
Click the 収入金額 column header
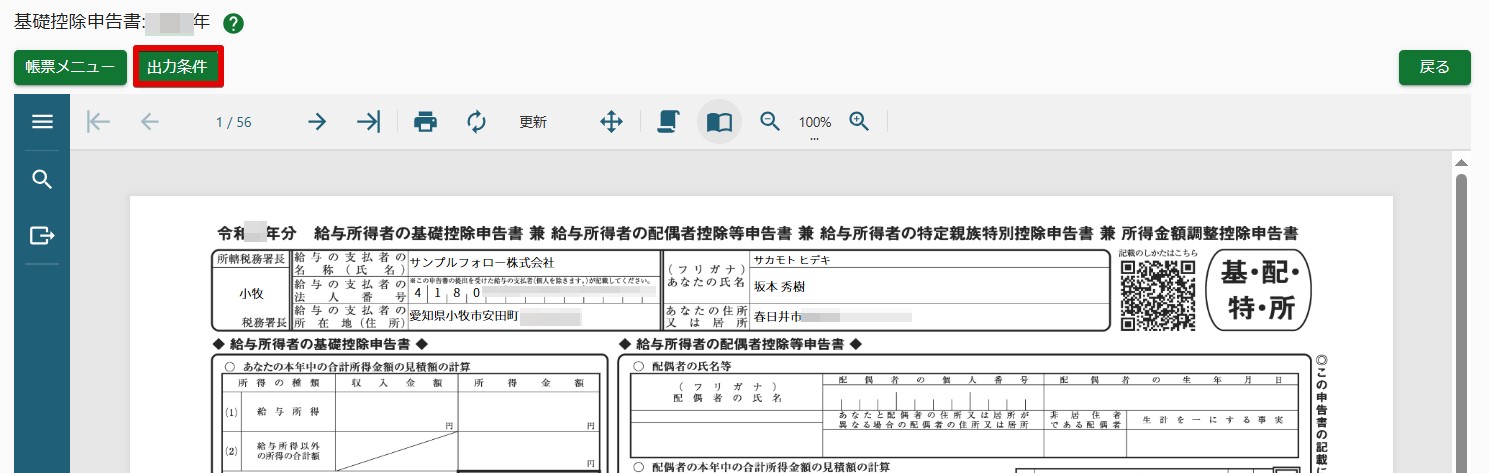(x=396, y=383)
